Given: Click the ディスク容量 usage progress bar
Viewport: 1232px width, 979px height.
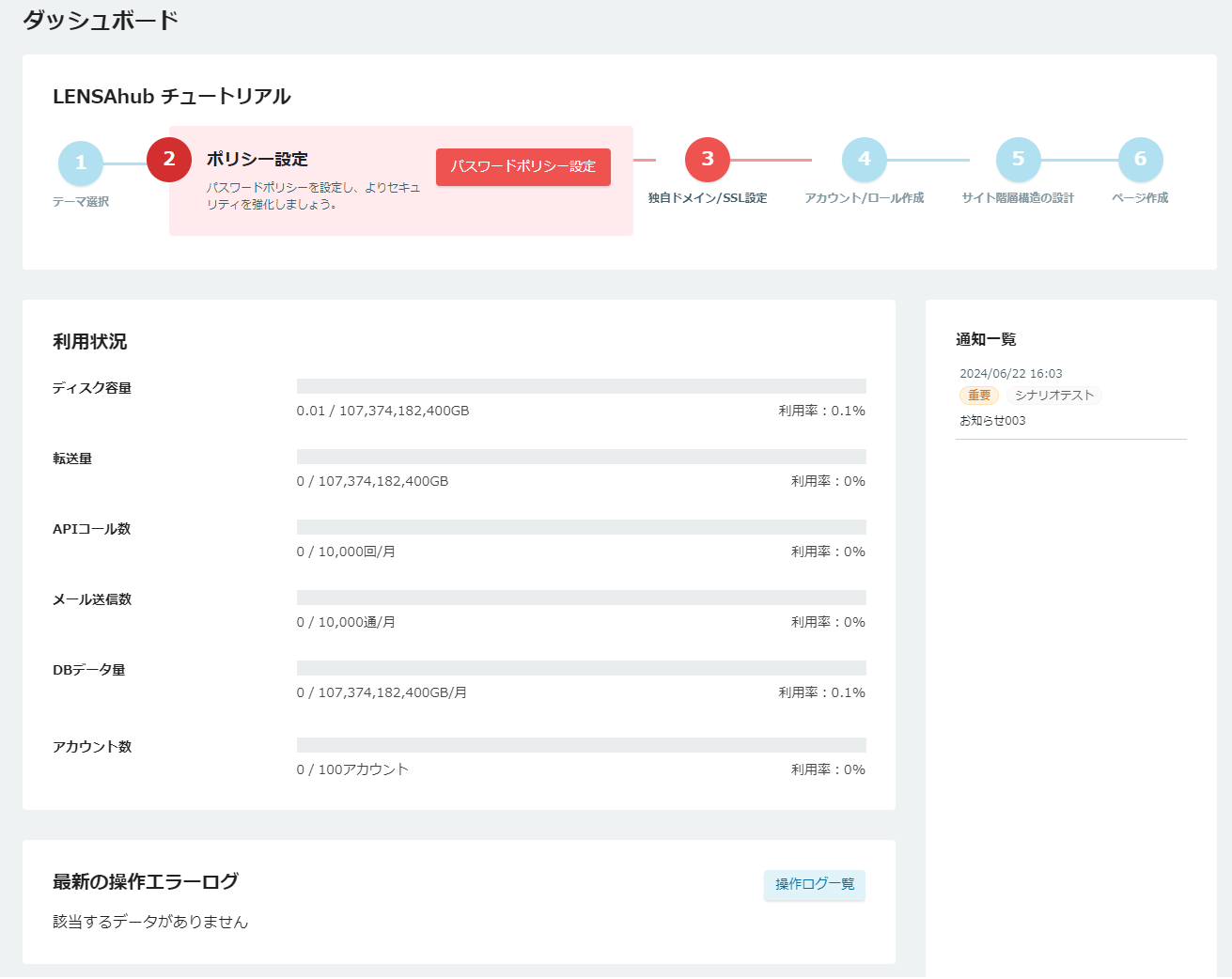Looking at the screenshot, I should click(582, 386).
